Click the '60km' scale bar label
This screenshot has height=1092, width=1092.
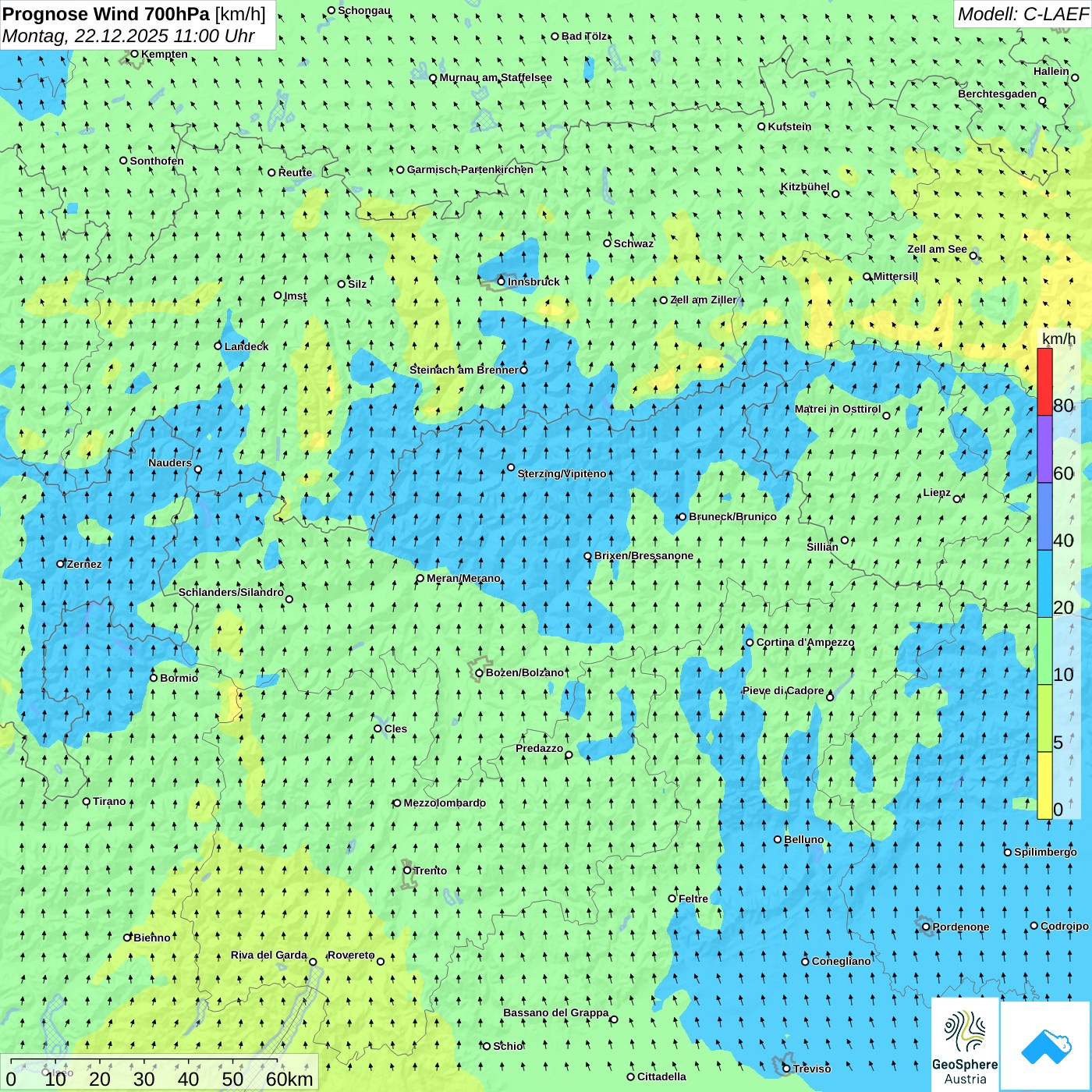(x=289, y=1079)
